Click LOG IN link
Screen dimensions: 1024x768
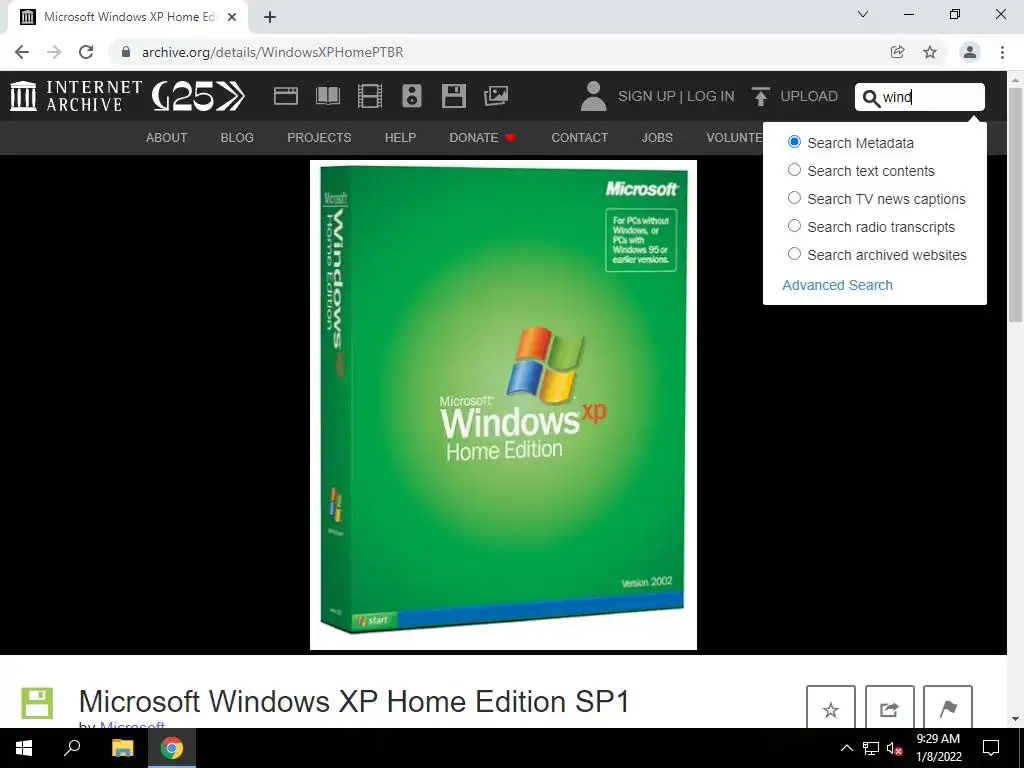point(711,96)
